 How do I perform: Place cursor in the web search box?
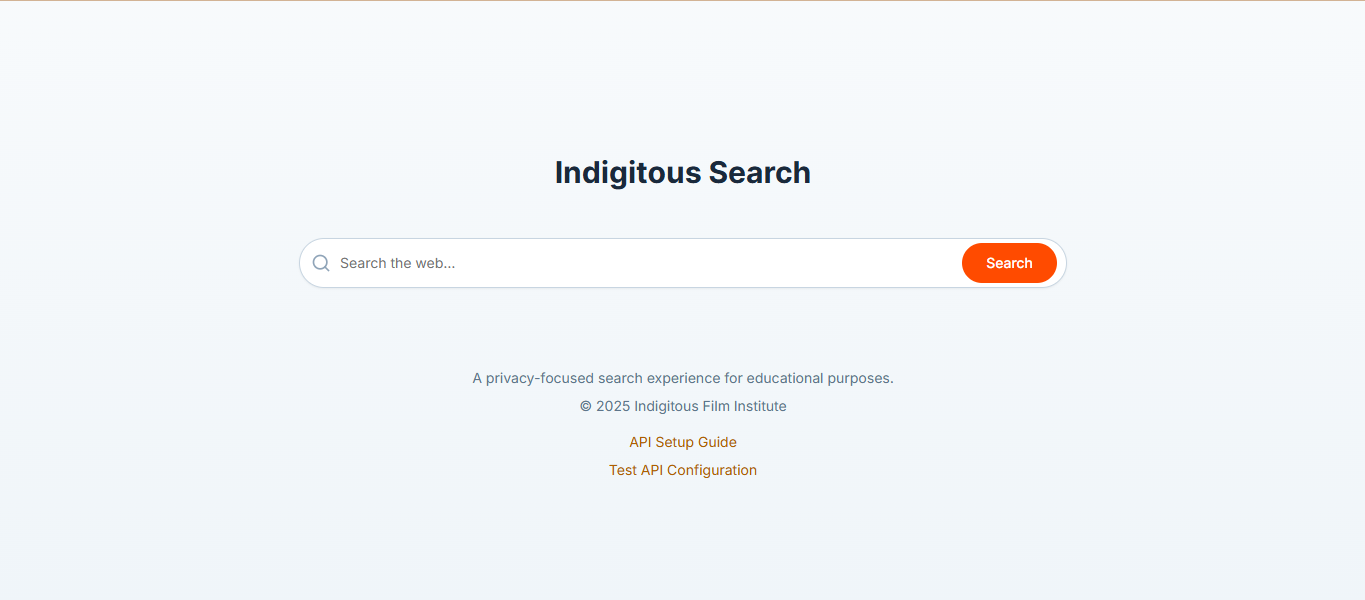[640, 263]
